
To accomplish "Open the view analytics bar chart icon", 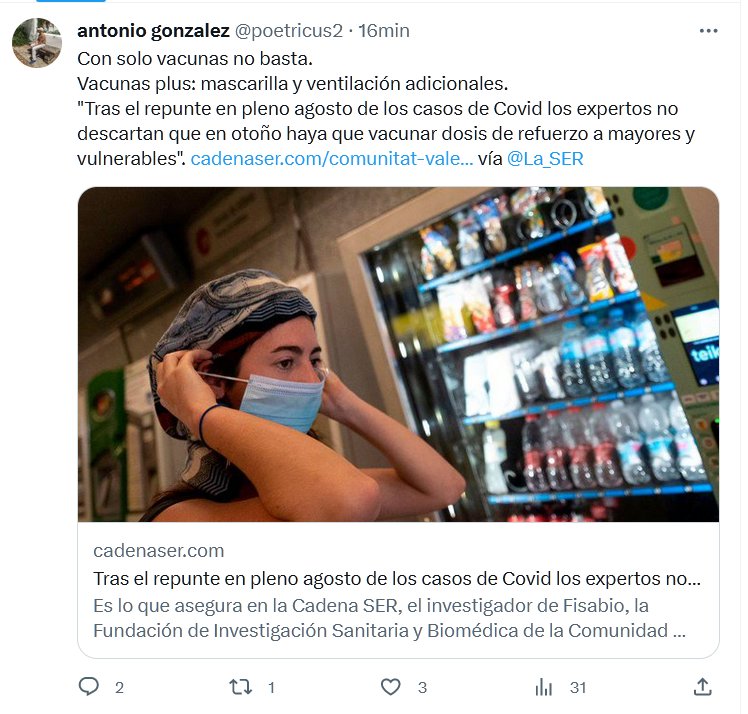I will pyautogui.click(x=543, y=687).
